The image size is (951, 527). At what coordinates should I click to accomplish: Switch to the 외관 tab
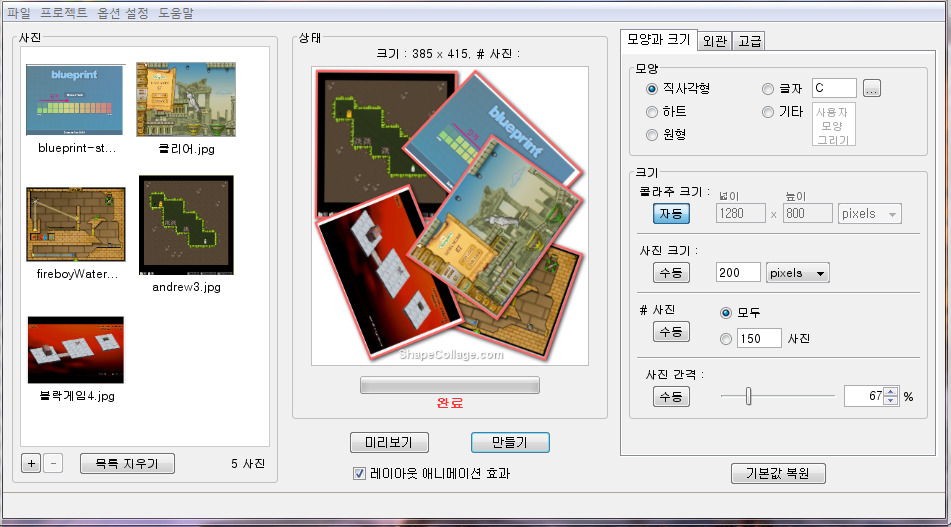[714, 41]
